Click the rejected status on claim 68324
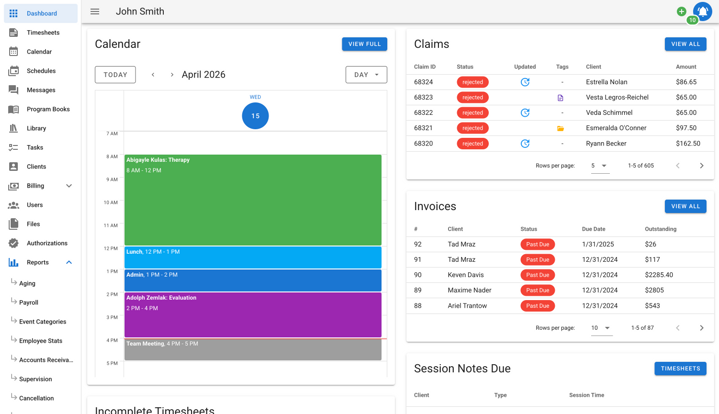This screenshot has height=414, width=719. [x=472, y=82]
